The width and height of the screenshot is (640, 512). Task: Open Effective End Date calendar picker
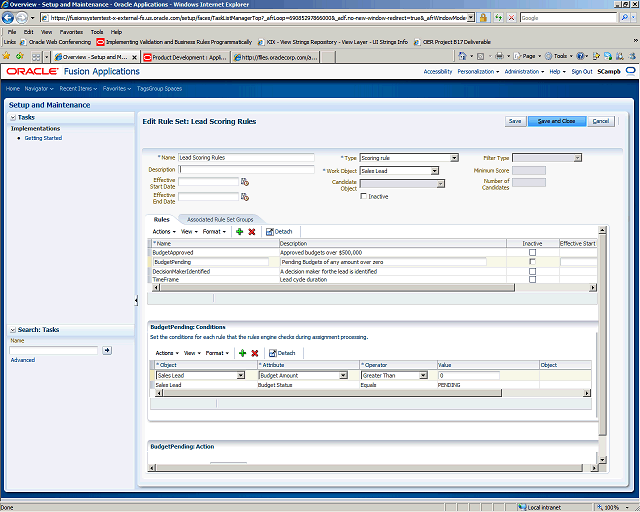(245, 197)
